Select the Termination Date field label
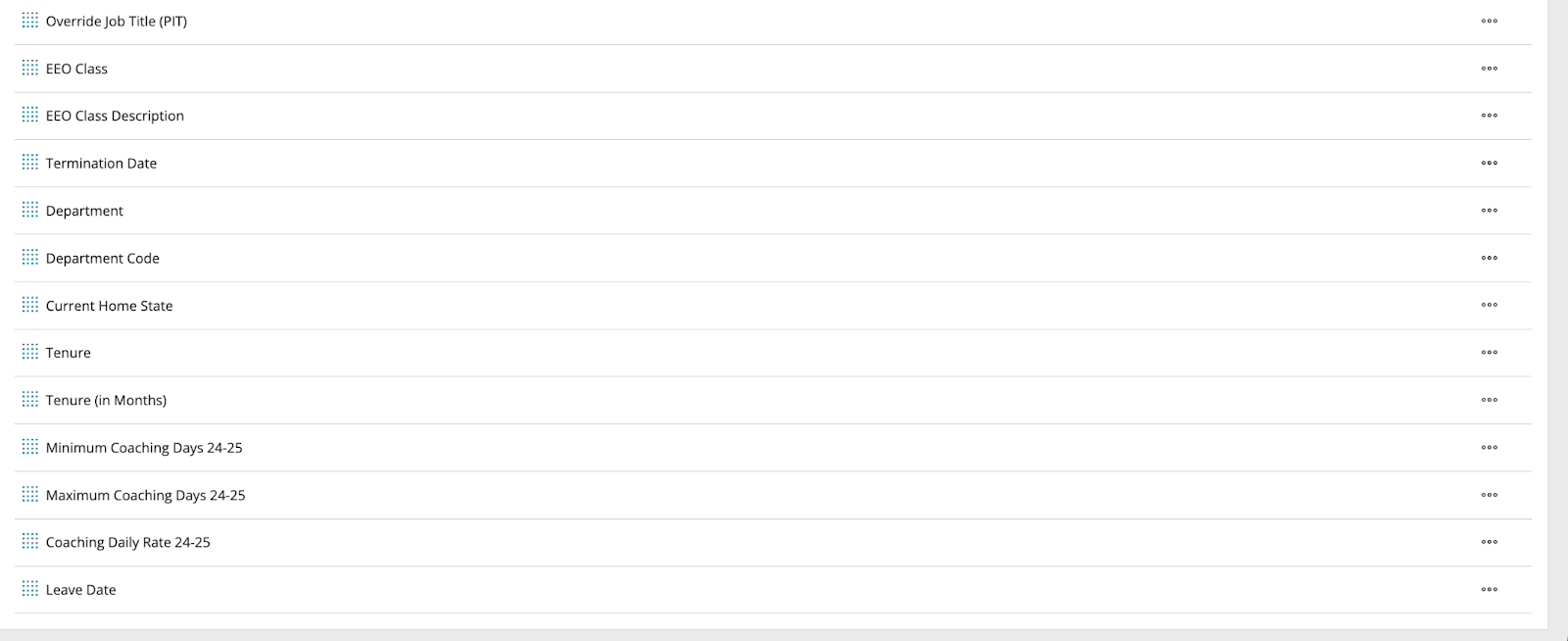 pyautogui.click(x=101, y=164)
